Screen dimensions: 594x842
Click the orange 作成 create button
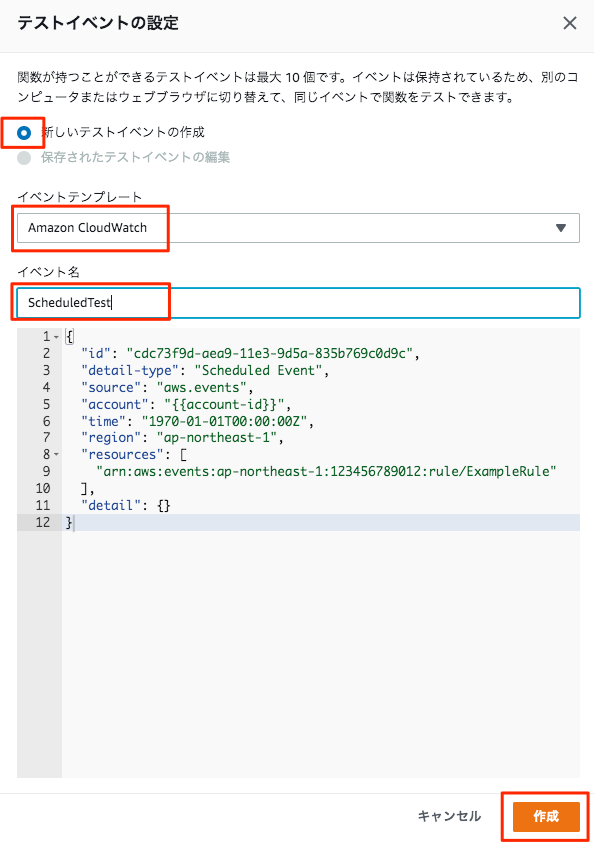[546, 816]
